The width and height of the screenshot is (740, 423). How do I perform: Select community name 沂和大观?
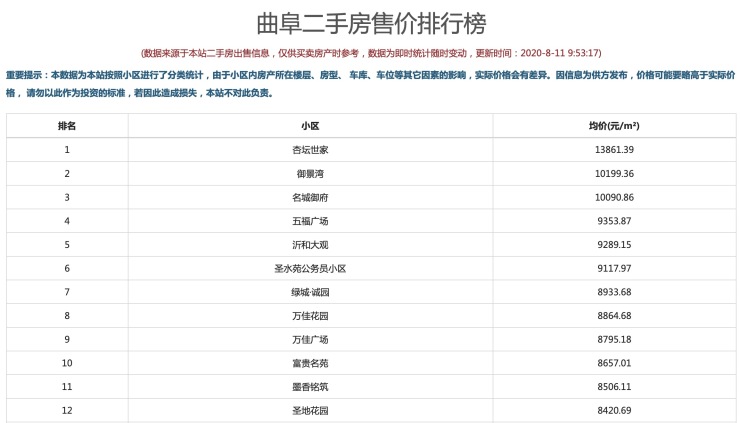coord(310,245)
